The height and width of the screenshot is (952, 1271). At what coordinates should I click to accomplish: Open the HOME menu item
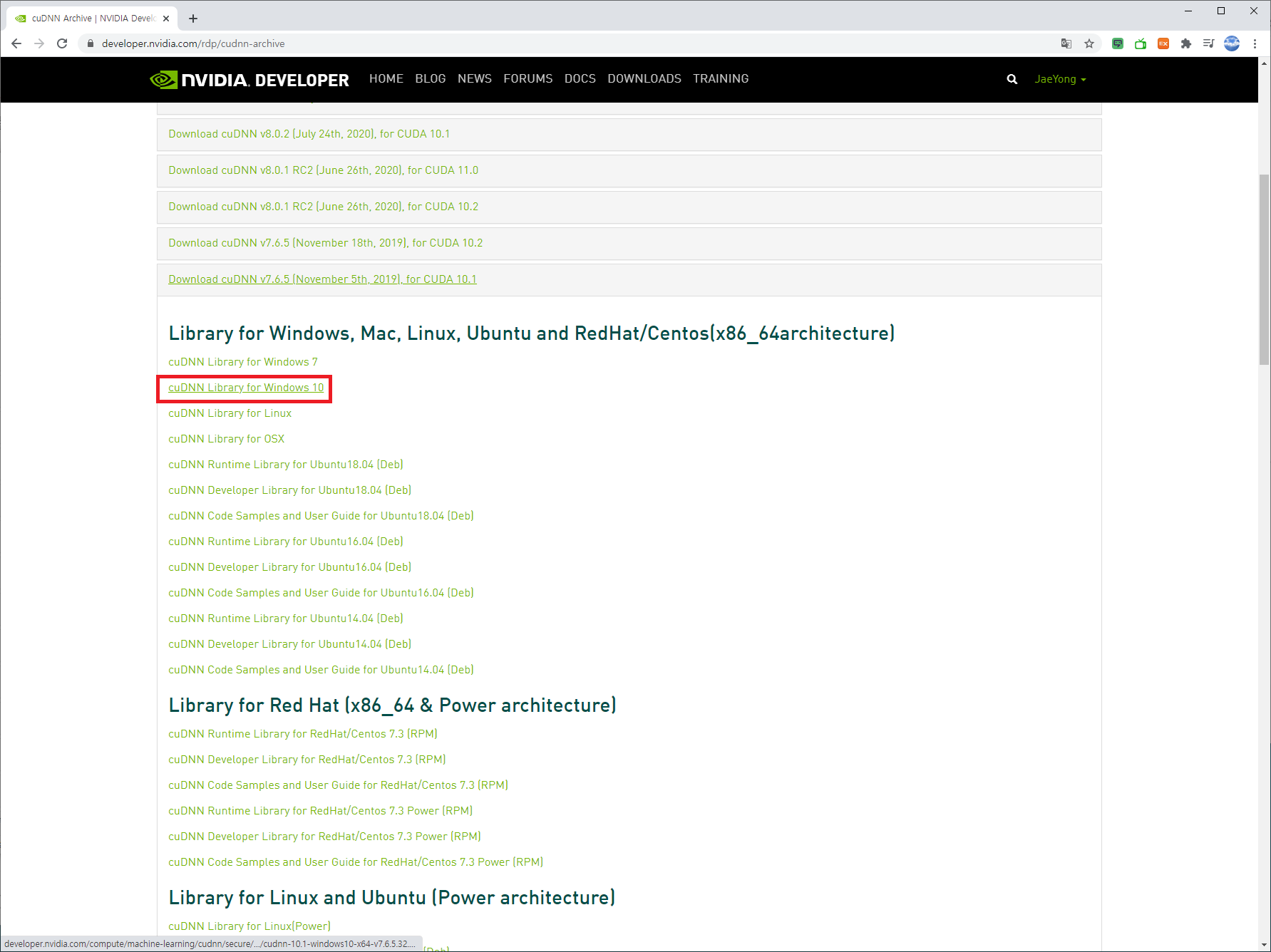[386, 78]
